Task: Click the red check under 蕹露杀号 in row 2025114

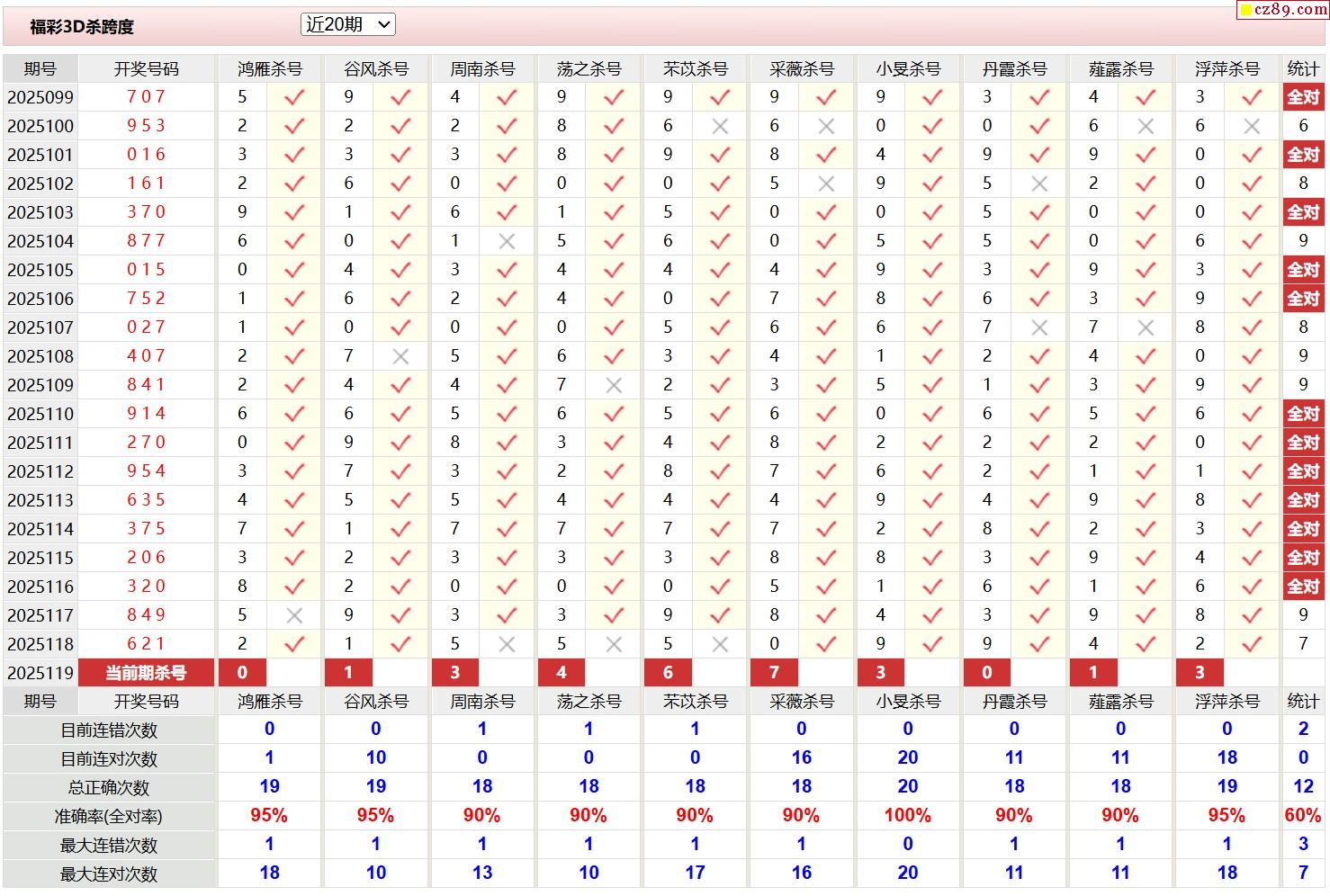Action: click(1146, 529)
